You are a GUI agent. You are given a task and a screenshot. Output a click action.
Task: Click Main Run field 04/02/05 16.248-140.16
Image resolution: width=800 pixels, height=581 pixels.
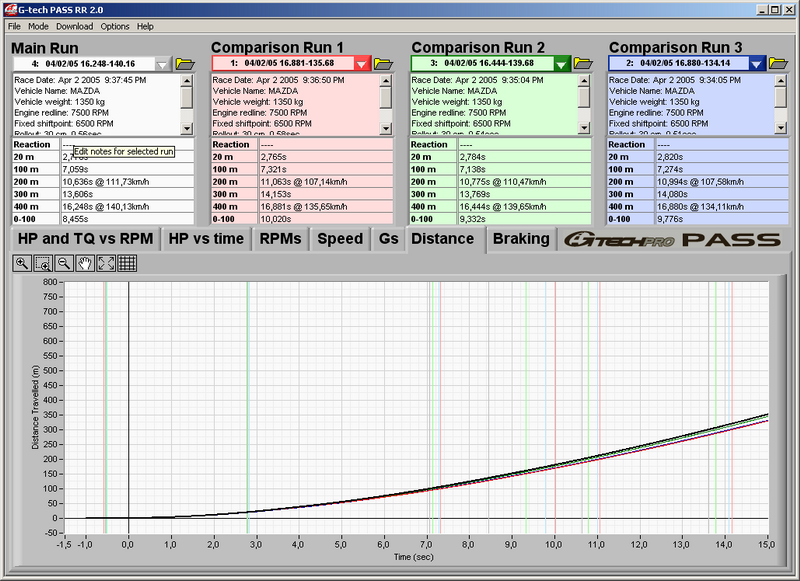coord(84,64)
